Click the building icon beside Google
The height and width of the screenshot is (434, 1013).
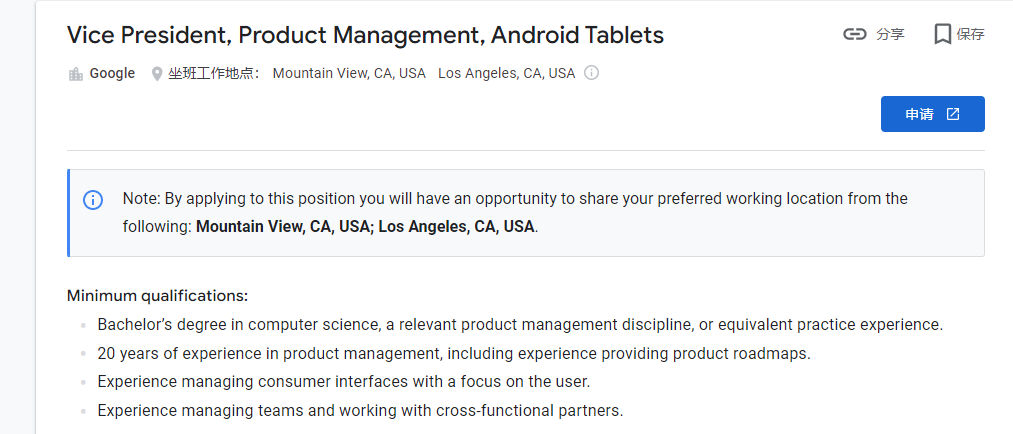pos(75,73)
